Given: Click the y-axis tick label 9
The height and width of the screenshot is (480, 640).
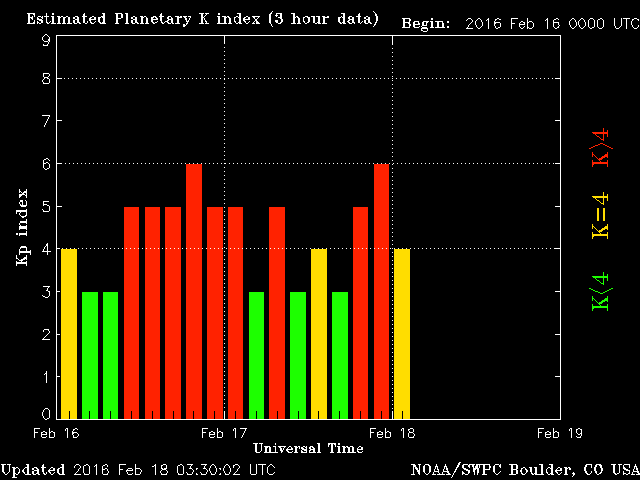Looking at the screenshot, I should point(46,40).
